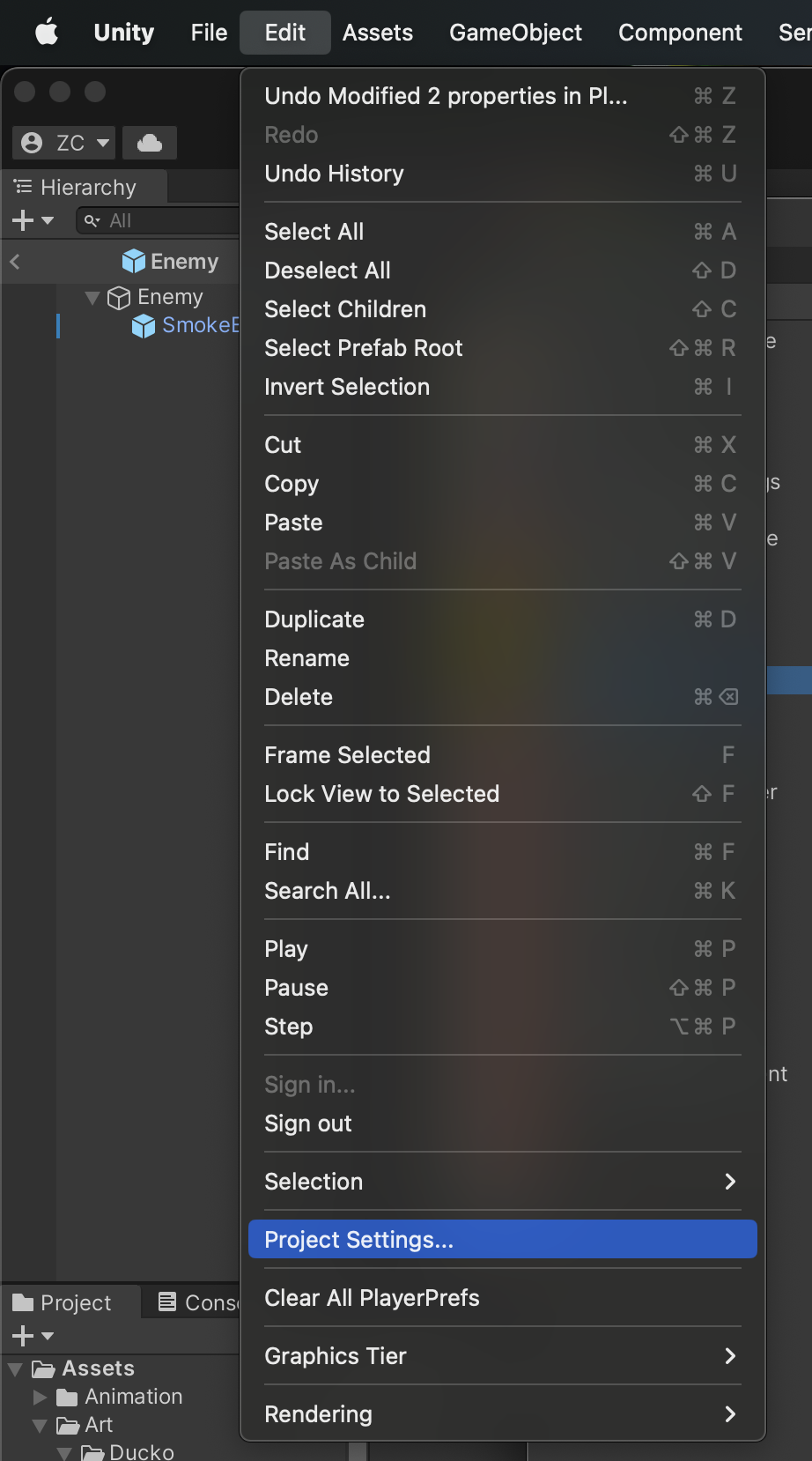Click the plus create button in Hierarchy
This screenshot has height=1461, width=812.
coord(24,220)
